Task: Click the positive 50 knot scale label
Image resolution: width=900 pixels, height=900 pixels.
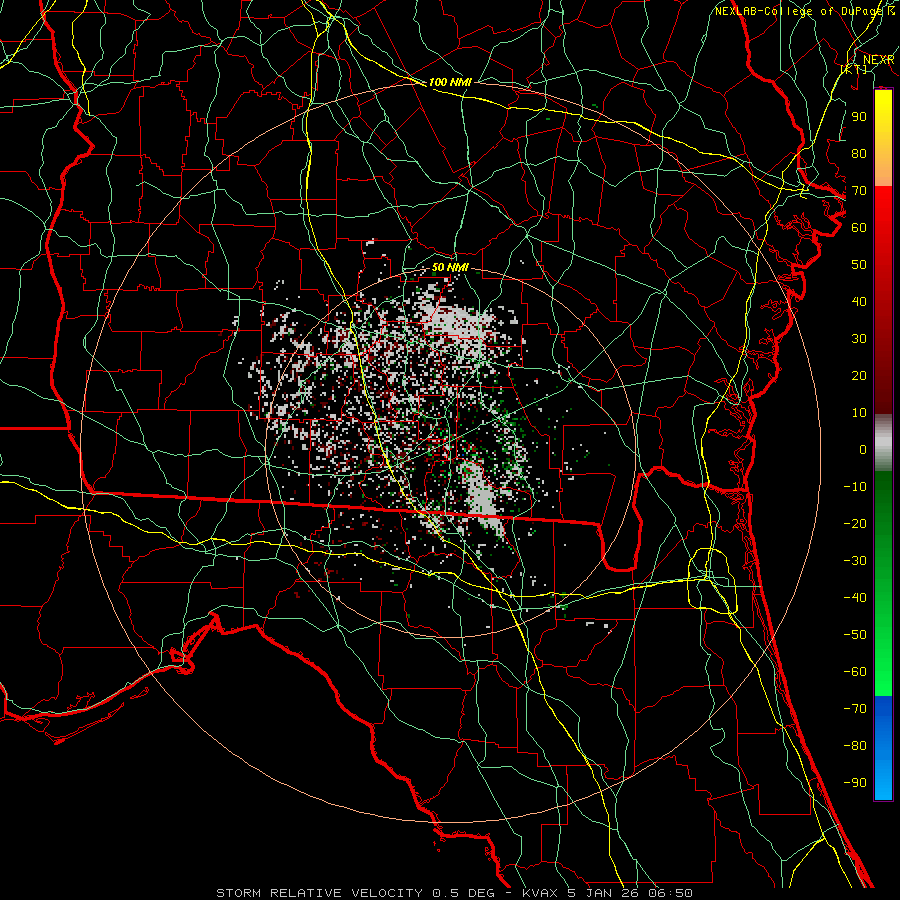Action: click(x=859, y=265)
